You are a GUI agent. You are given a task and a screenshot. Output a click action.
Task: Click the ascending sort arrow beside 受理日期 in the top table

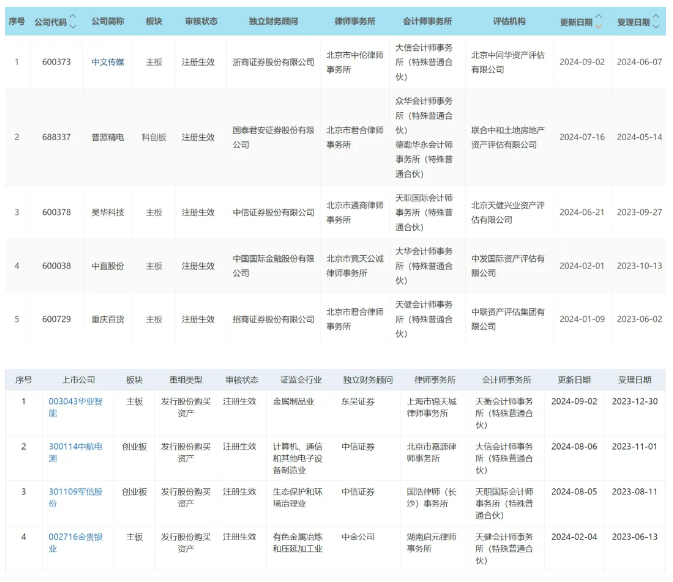tap(656, 17)
